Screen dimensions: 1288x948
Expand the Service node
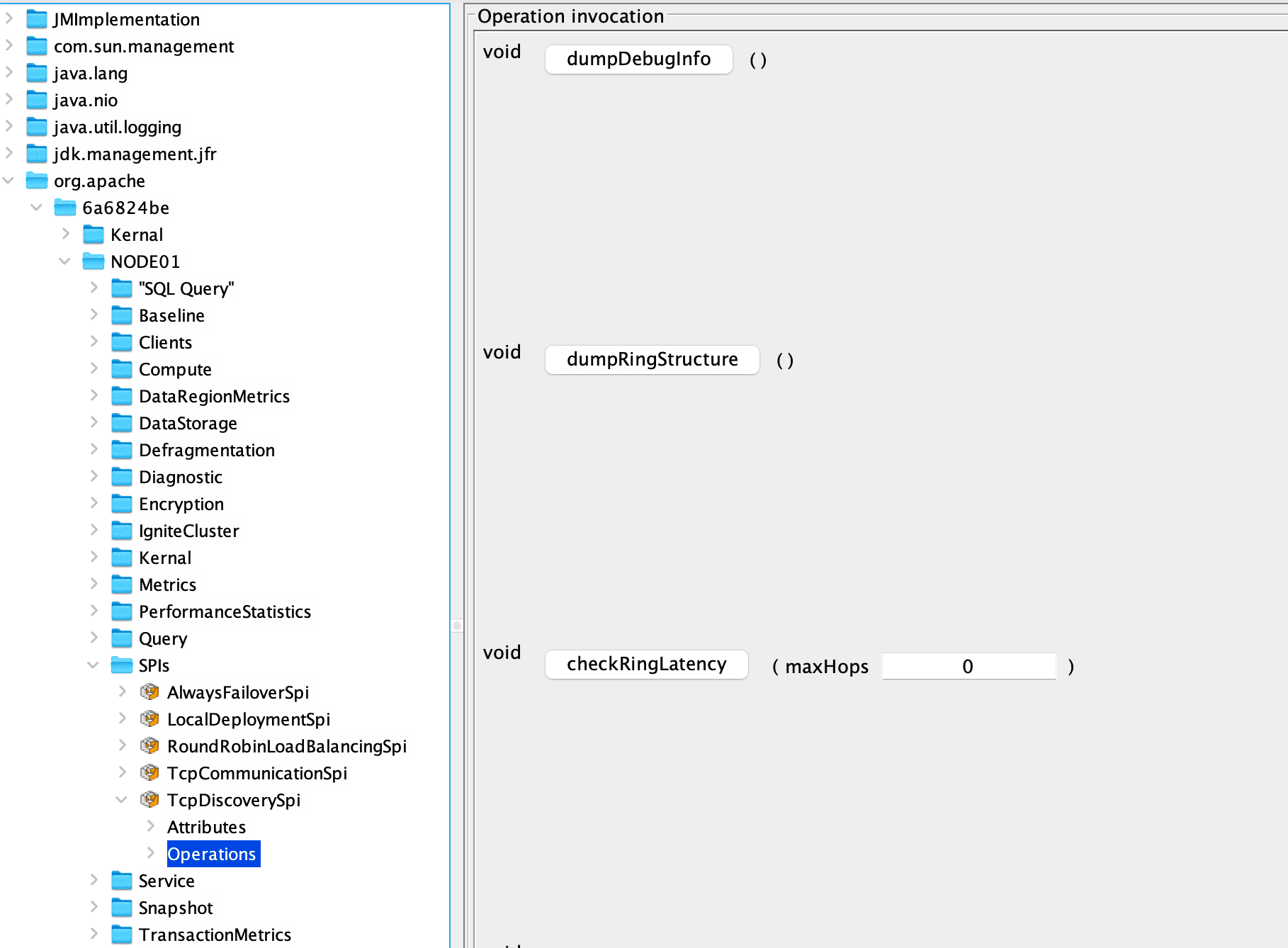coord(94,880)
